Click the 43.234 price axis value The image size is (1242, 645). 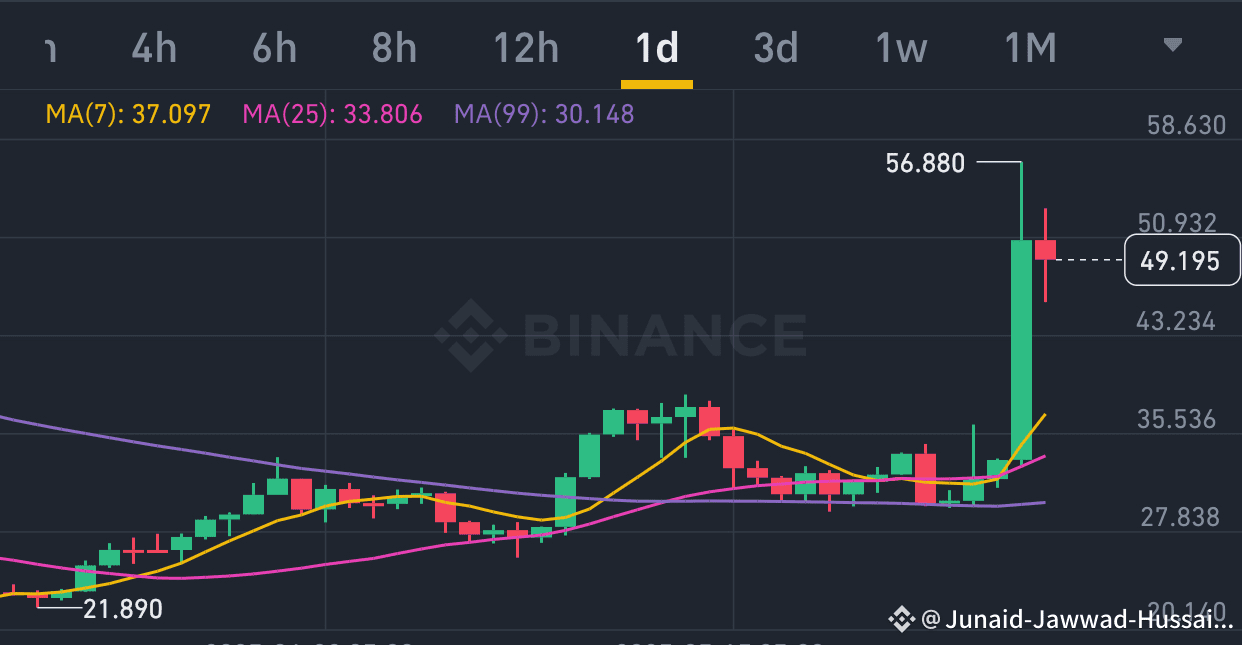point(1176,321)
